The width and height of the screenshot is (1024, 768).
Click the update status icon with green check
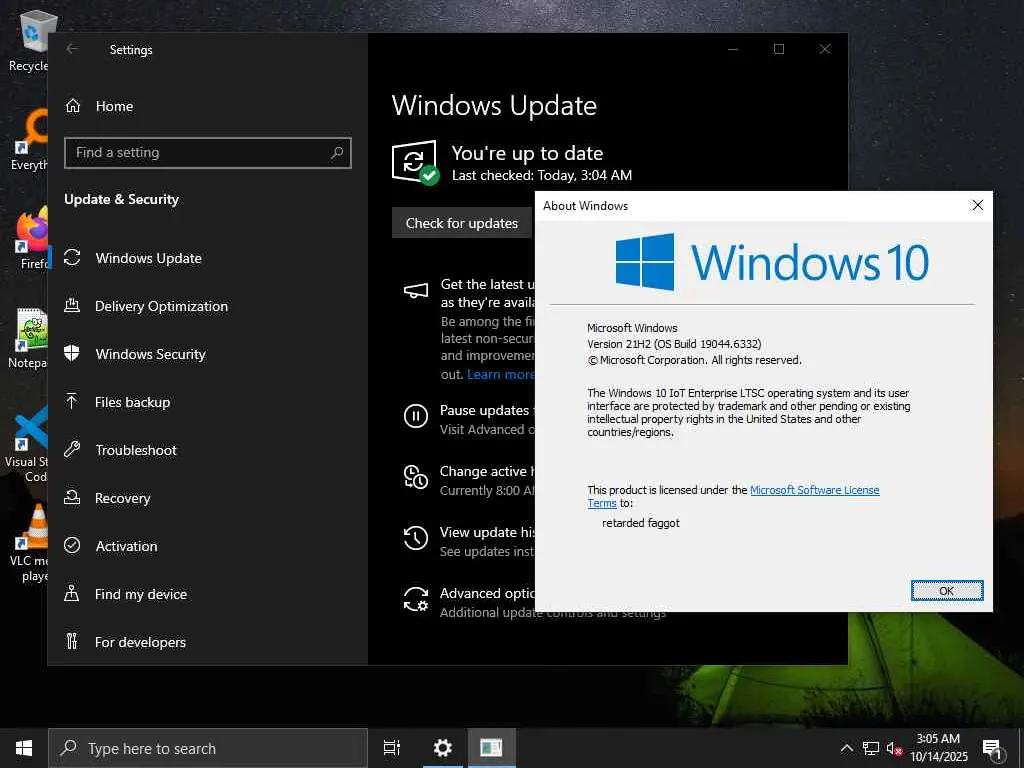(x=415, y=163)
